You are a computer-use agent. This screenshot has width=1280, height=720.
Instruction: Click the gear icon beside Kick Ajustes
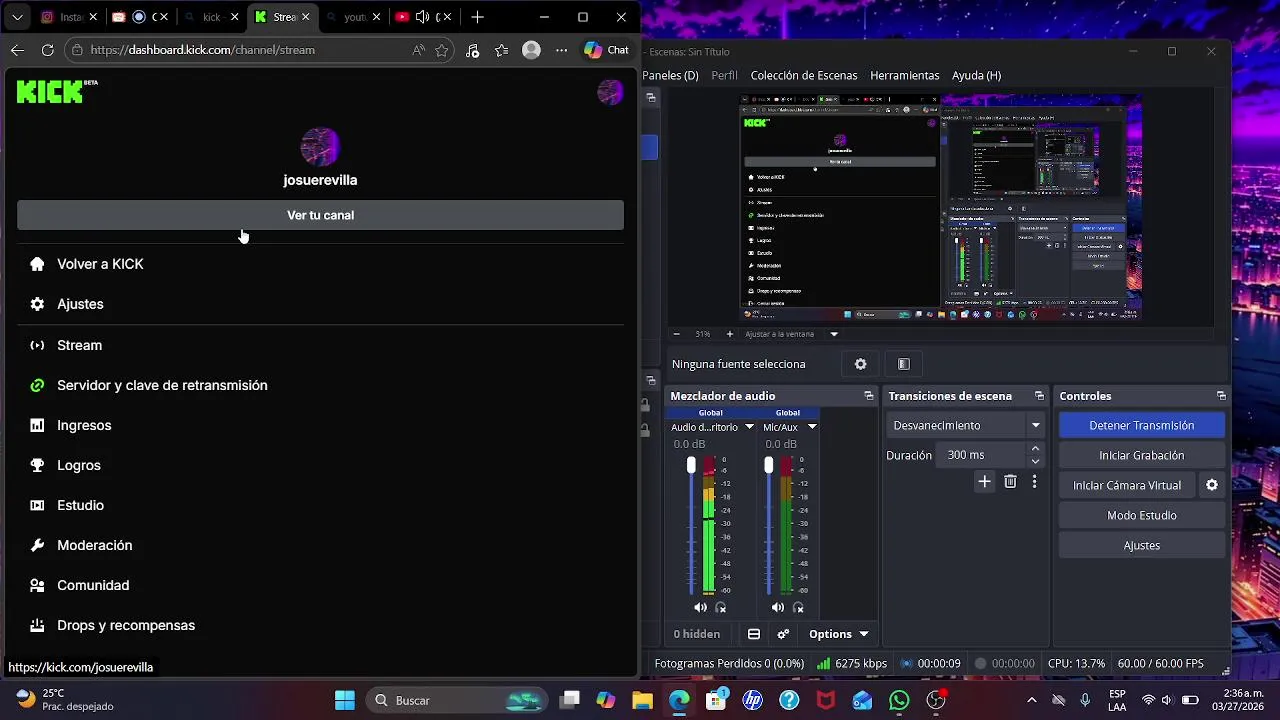(37, 304)
